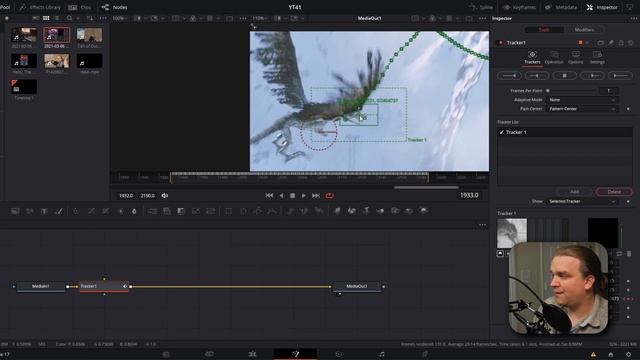Open the Spline editor panel
This screenshot has width=640, height=360.
pyautogui.click(x=481, y=7)
